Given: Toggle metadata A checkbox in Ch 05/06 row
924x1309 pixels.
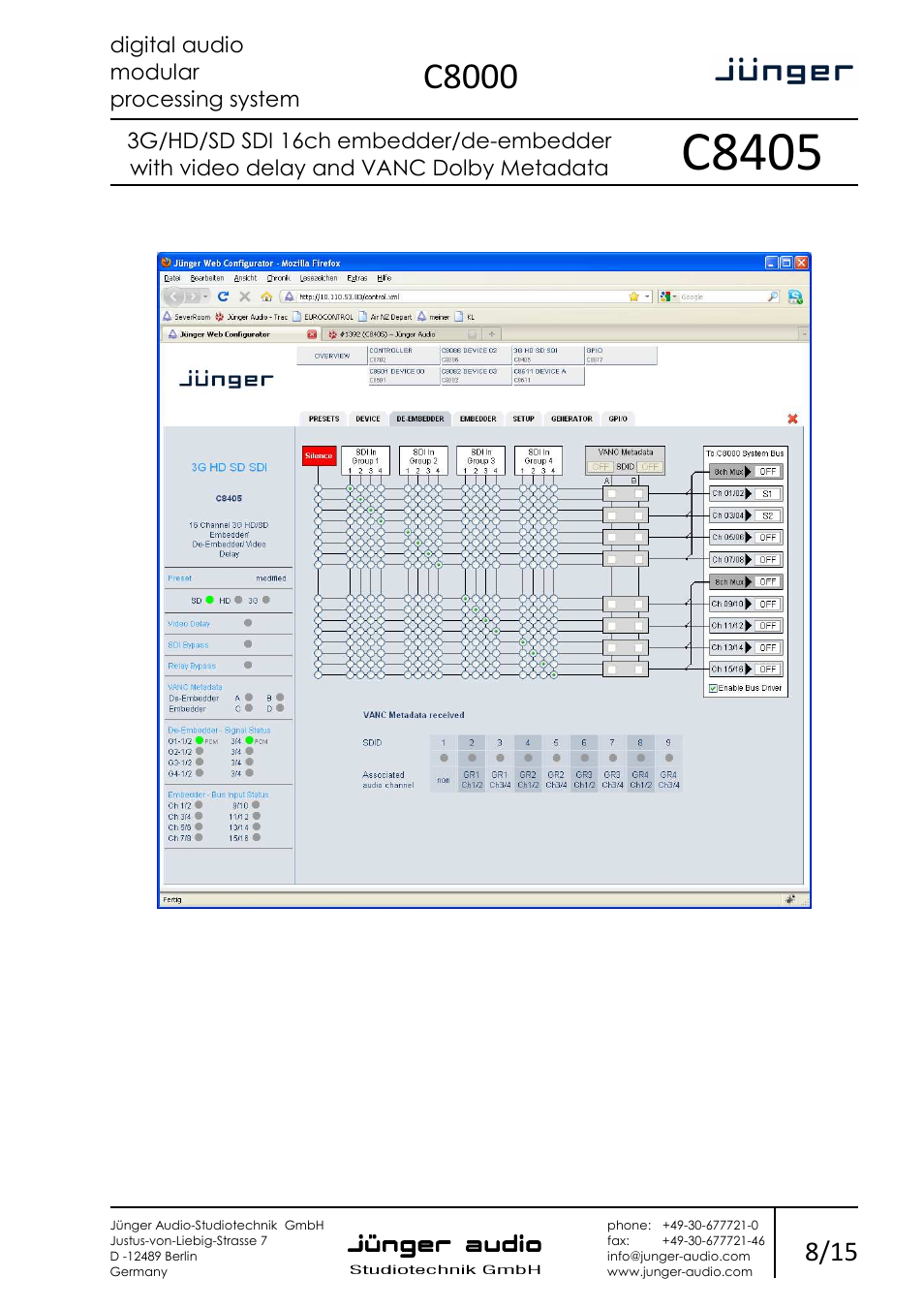Looking at the screenshot, I should (x=611, y=537).
